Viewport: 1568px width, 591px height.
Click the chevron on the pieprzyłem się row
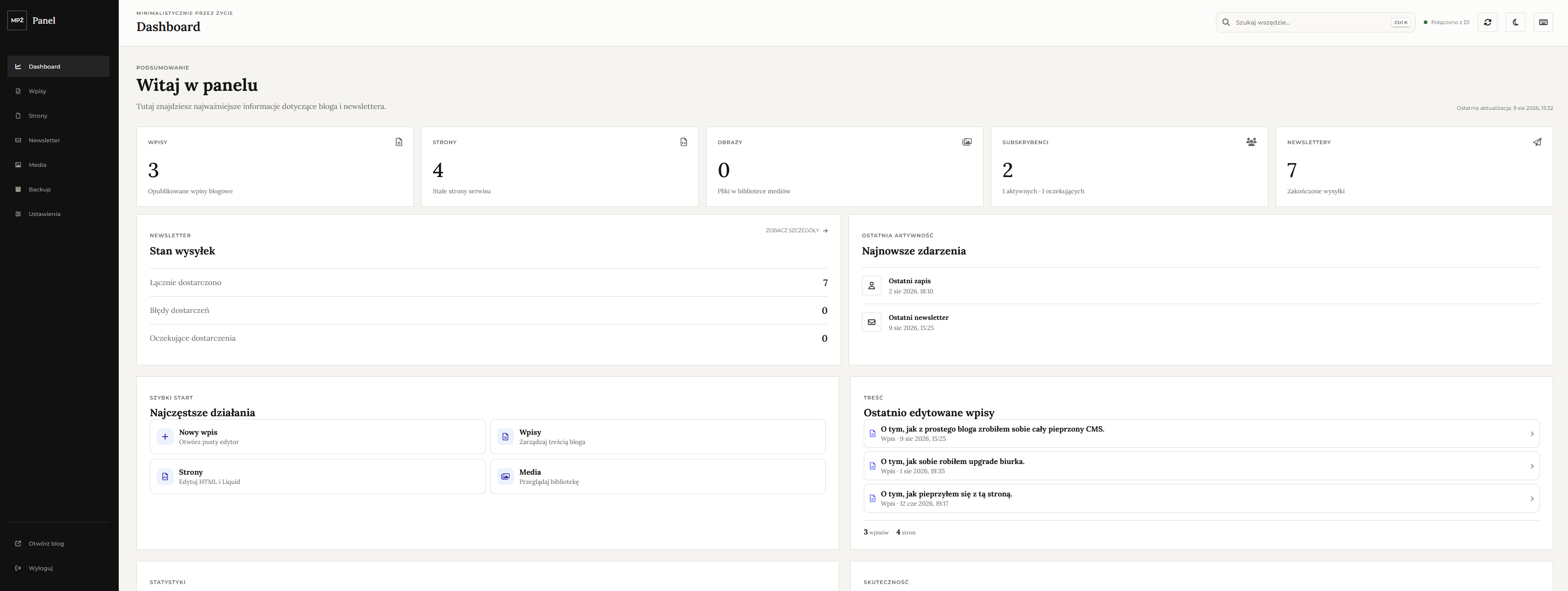click(x=1532, y=499)
